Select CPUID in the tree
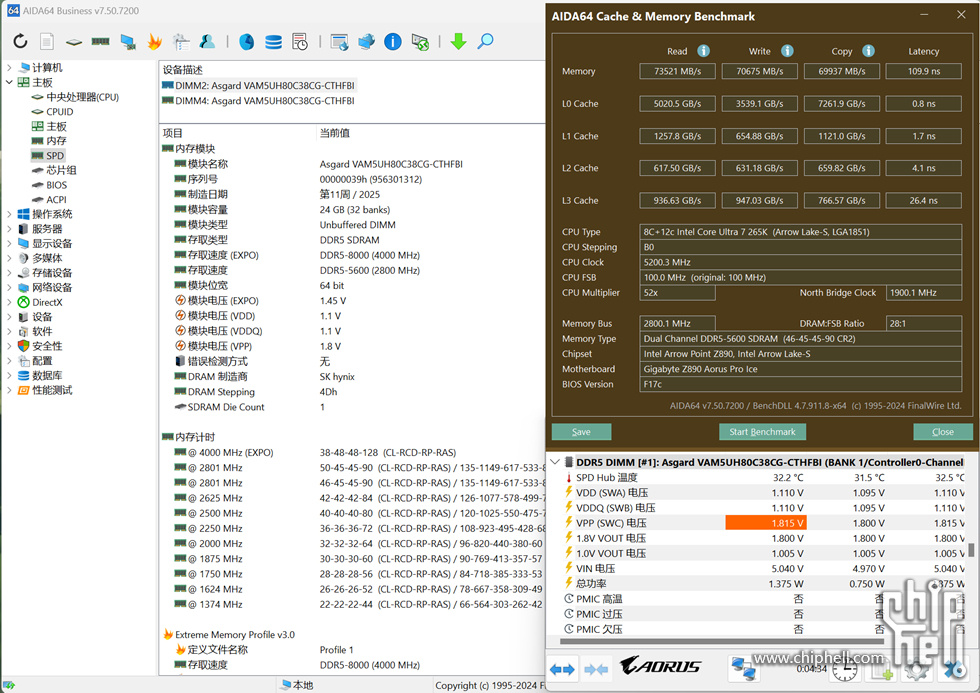The image size is (980, 693). (x=59, y=111)
